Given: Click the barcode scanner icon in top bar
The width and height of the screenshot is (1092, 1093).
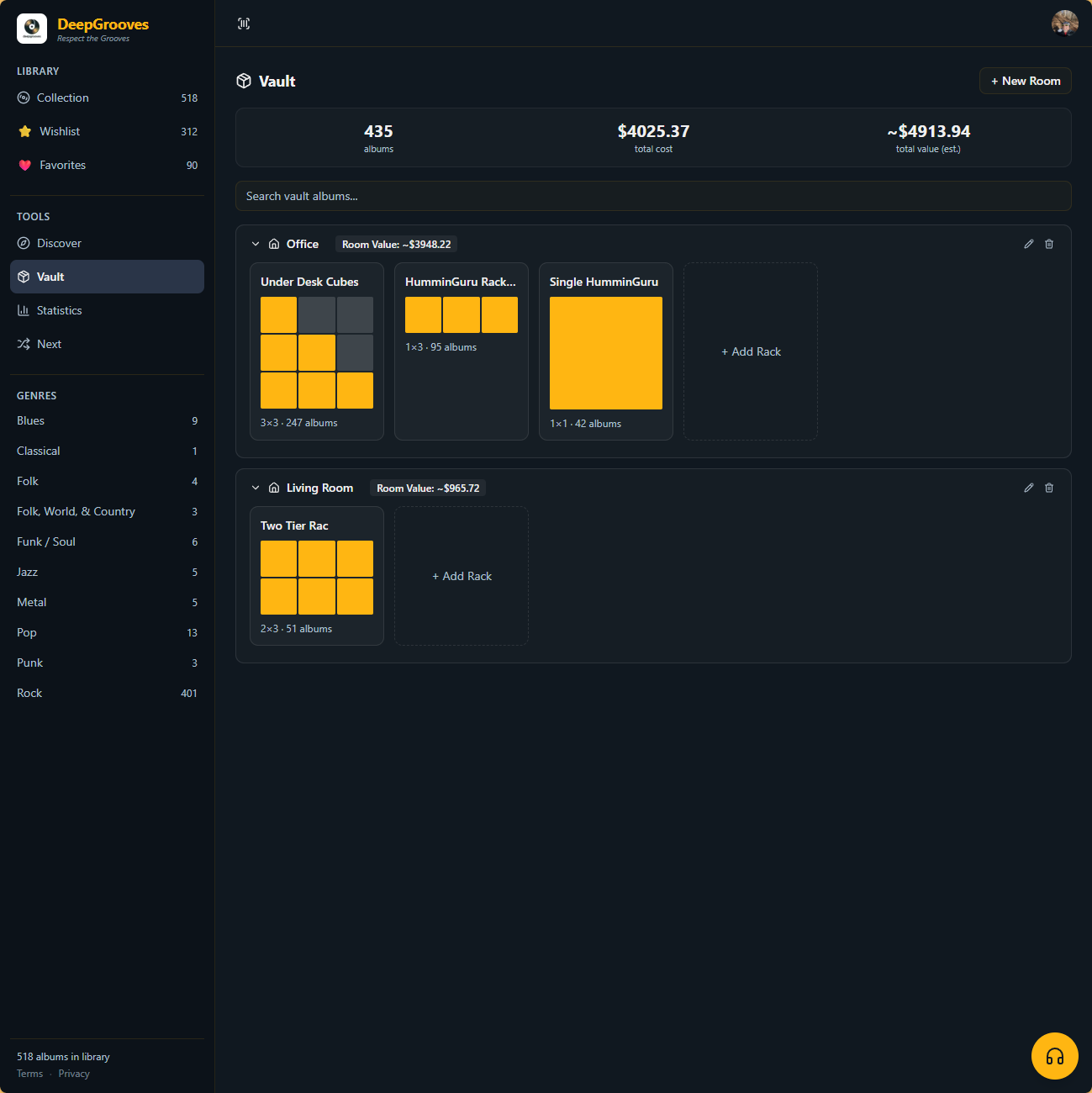Looking at the screenshot, I should point(244,24).
